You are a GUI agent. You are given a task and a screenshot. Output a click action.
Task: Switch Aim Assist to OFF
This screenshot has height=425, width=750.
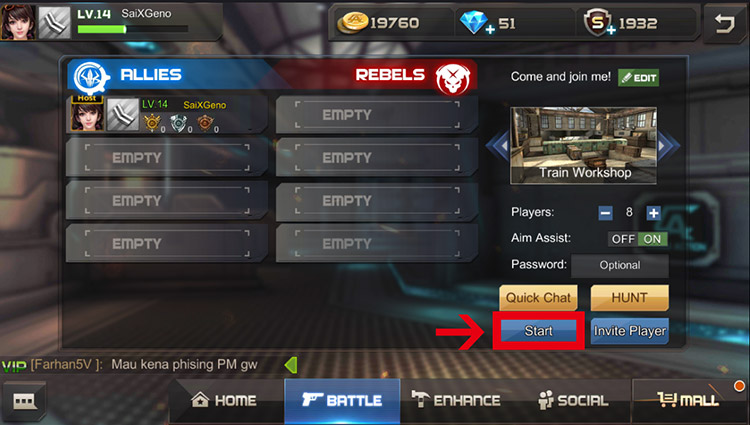tap(623, 239)
